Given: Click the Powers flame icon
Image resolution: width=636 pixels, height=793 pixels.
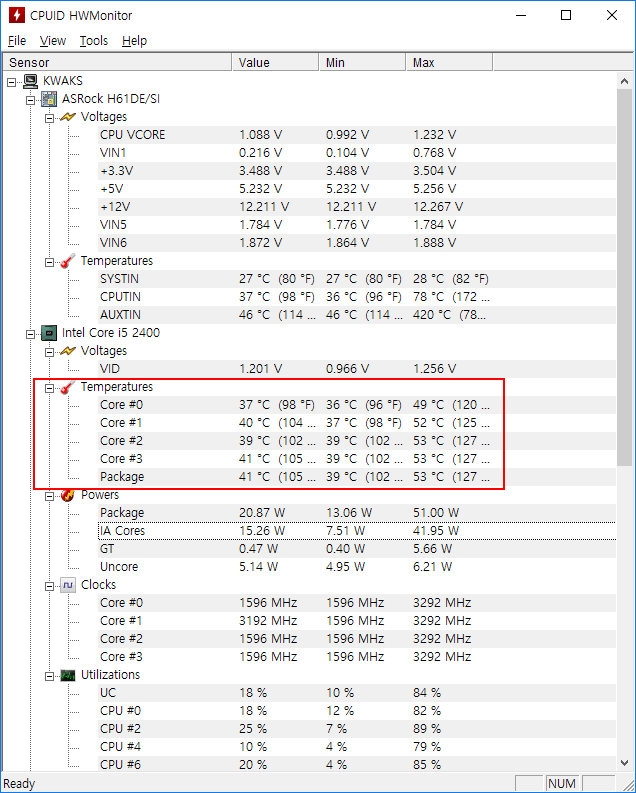Looking at the screenshot, I should click(x=68, y=495).
